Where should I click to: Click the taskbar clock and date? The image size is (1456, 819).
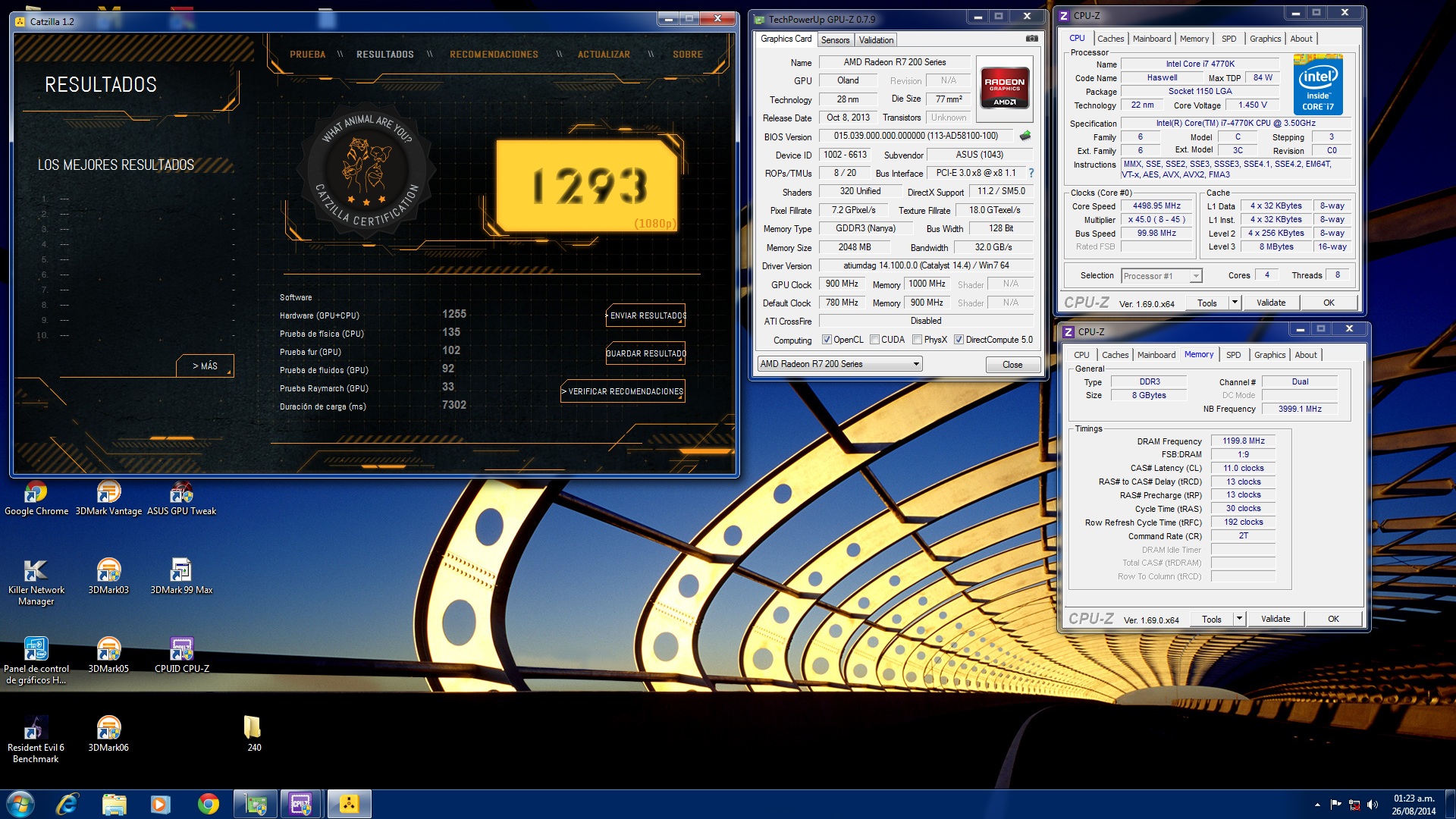click(1414, 805)
